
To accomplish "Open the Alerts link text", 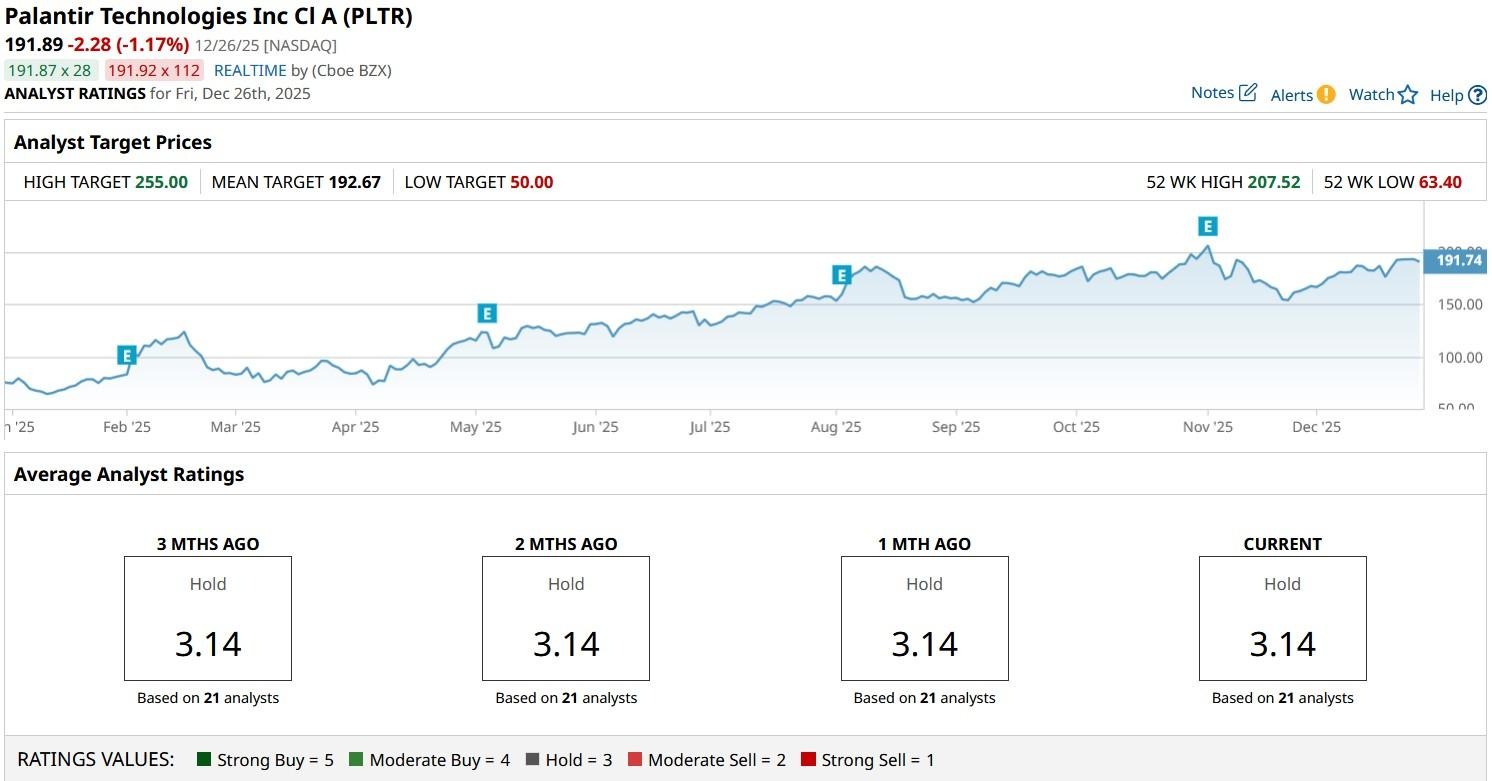I will coord(1291,95).
